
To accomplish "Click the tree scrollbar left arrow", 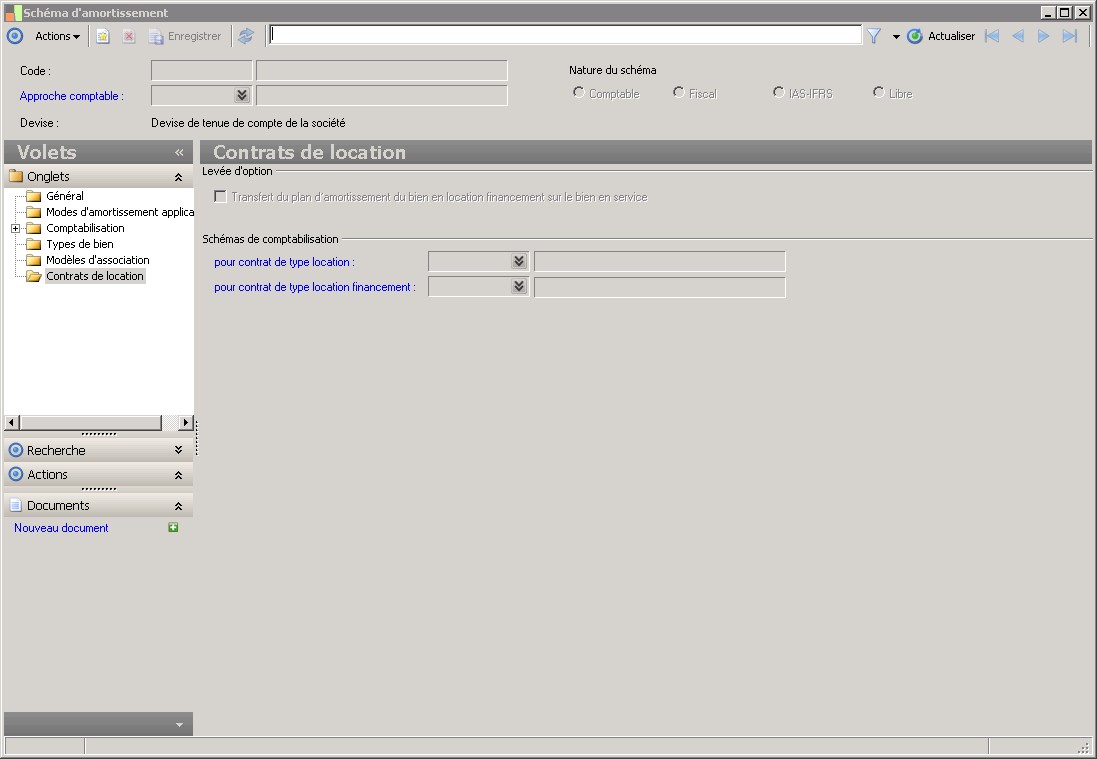I will (x=11, y=423).
